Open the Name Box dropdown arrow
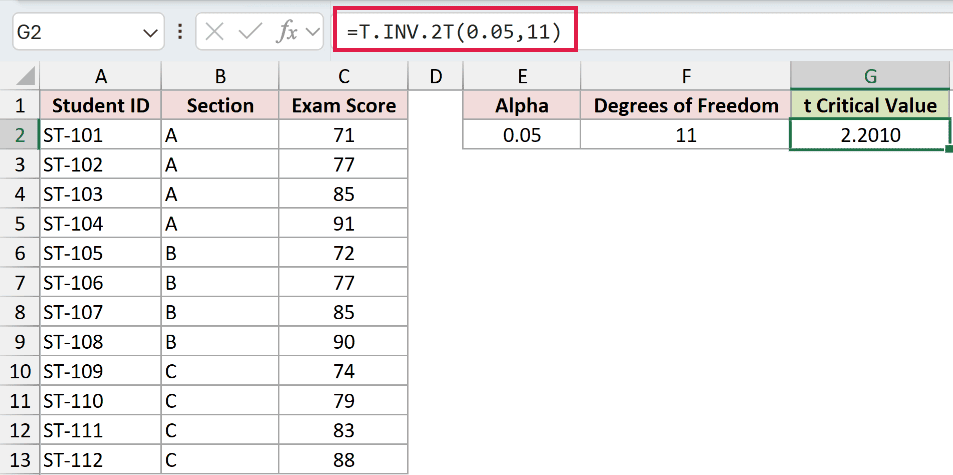 [150, 33]
